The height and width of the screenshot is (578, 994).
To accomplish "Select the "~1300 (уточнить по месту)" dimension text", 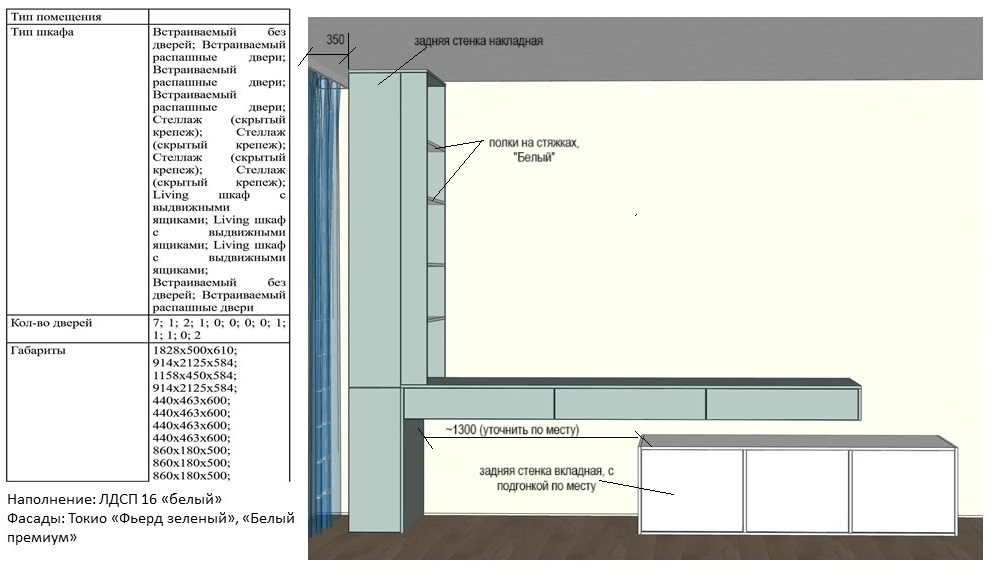I will tap(513, 430).
